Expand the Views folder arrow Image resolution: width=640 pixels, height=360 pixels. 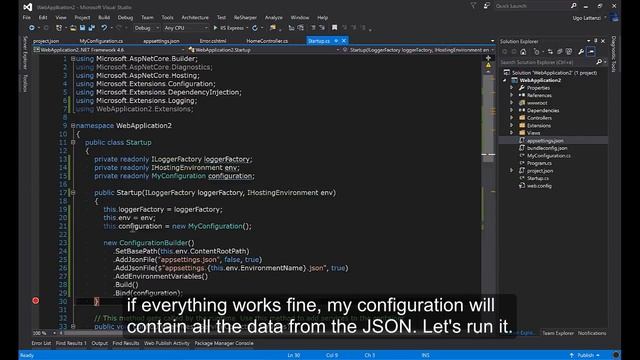coord(511,133)
